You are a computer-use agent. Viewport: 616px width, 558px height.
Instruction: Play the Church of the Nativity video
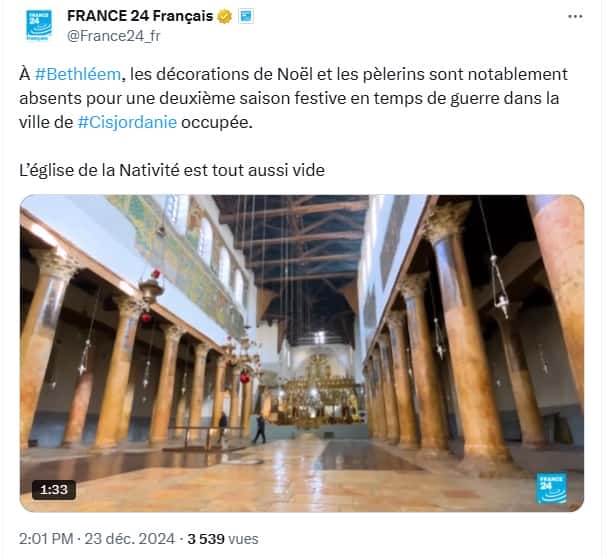coord(302,353)
